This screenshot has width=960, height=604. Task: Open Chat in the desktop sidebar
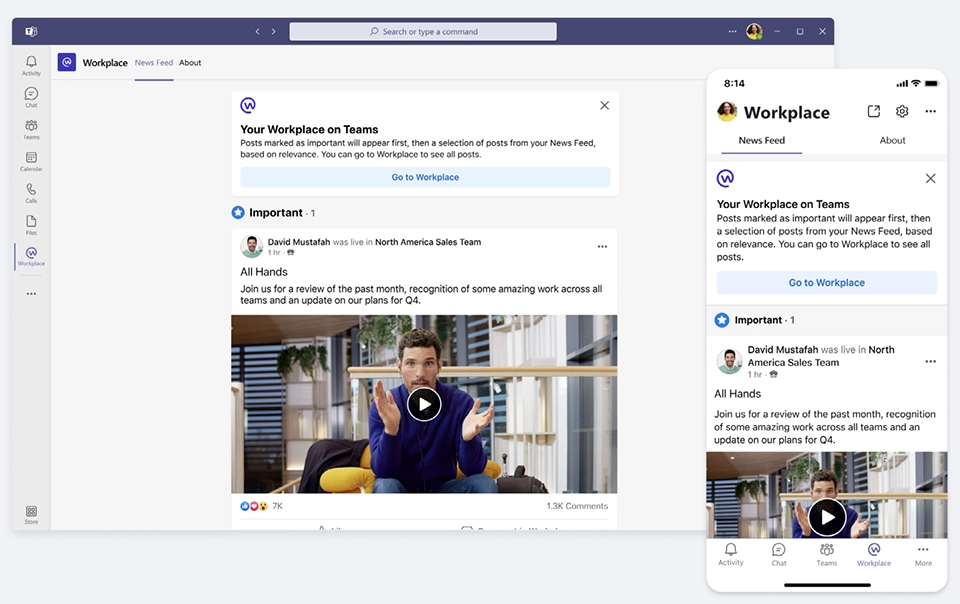31,97
